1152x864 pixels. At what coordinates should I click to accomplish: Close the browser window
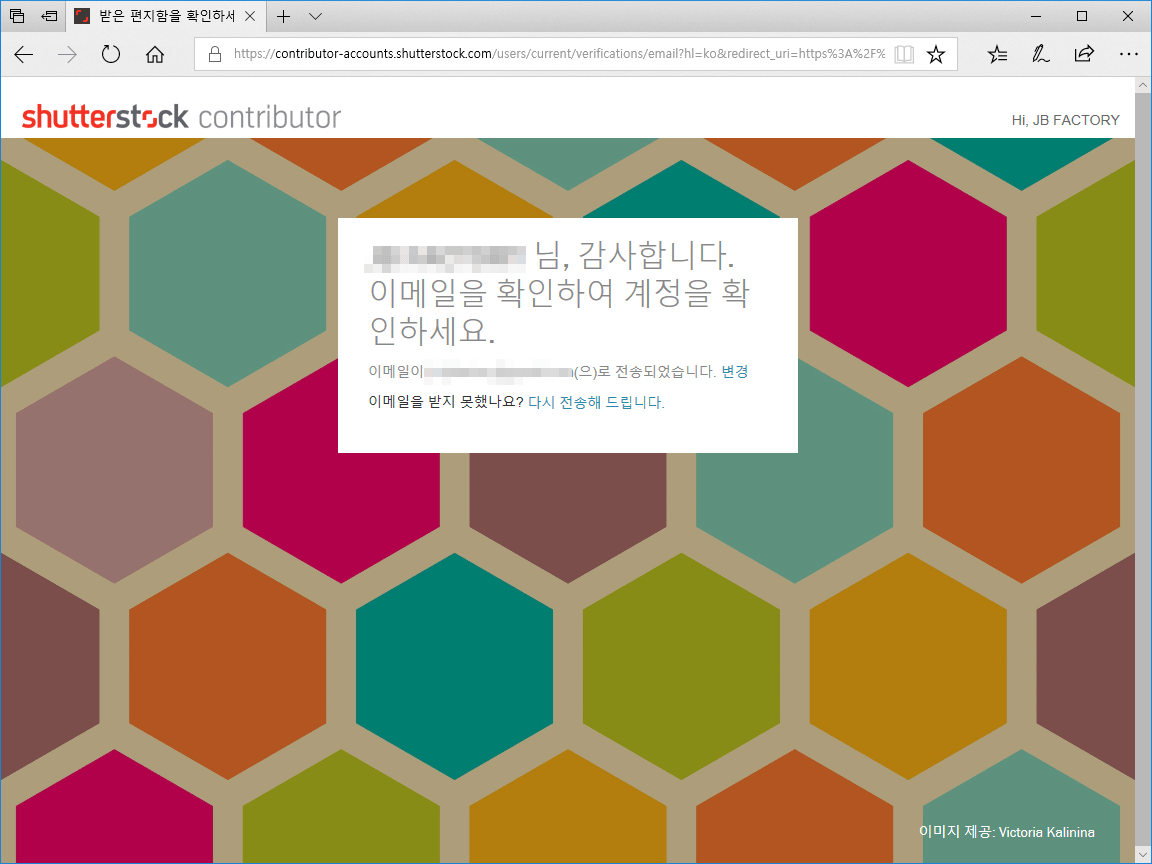coord(1128,16)
